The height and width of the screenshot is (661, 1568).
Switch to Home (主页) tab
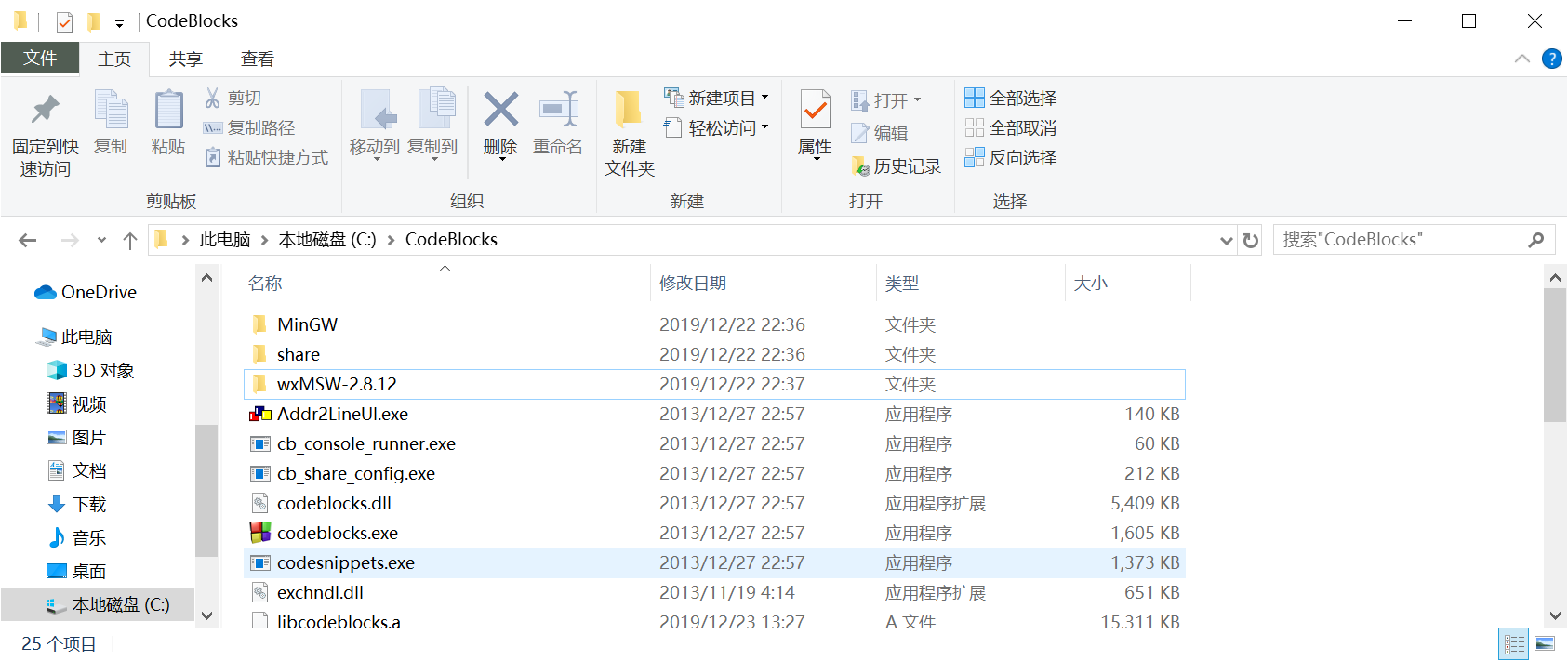tap(114, 59)
